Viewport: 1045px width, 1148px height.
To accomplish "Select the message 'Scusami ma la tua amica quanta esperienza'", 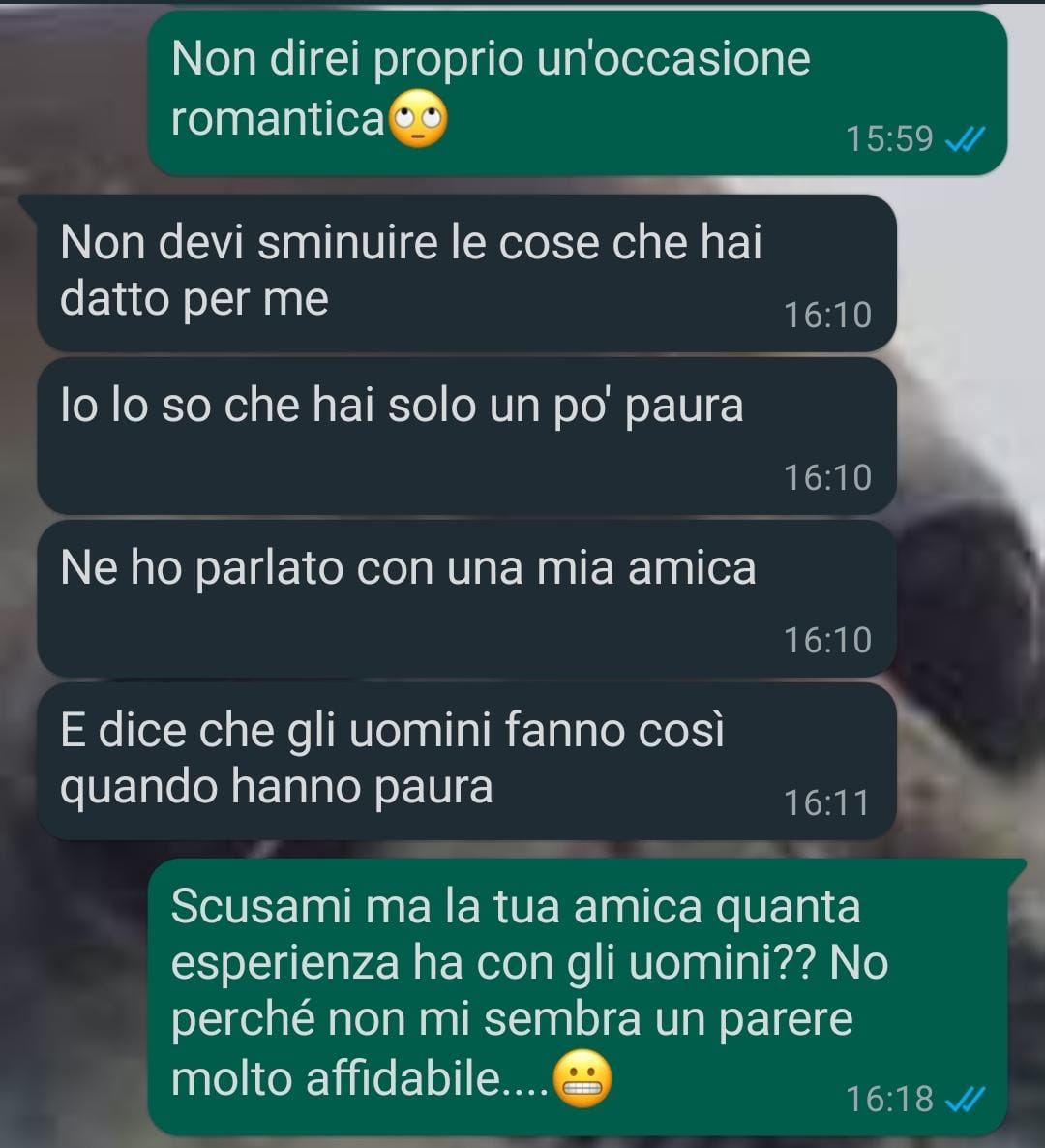I will click(x=578, y=997).
